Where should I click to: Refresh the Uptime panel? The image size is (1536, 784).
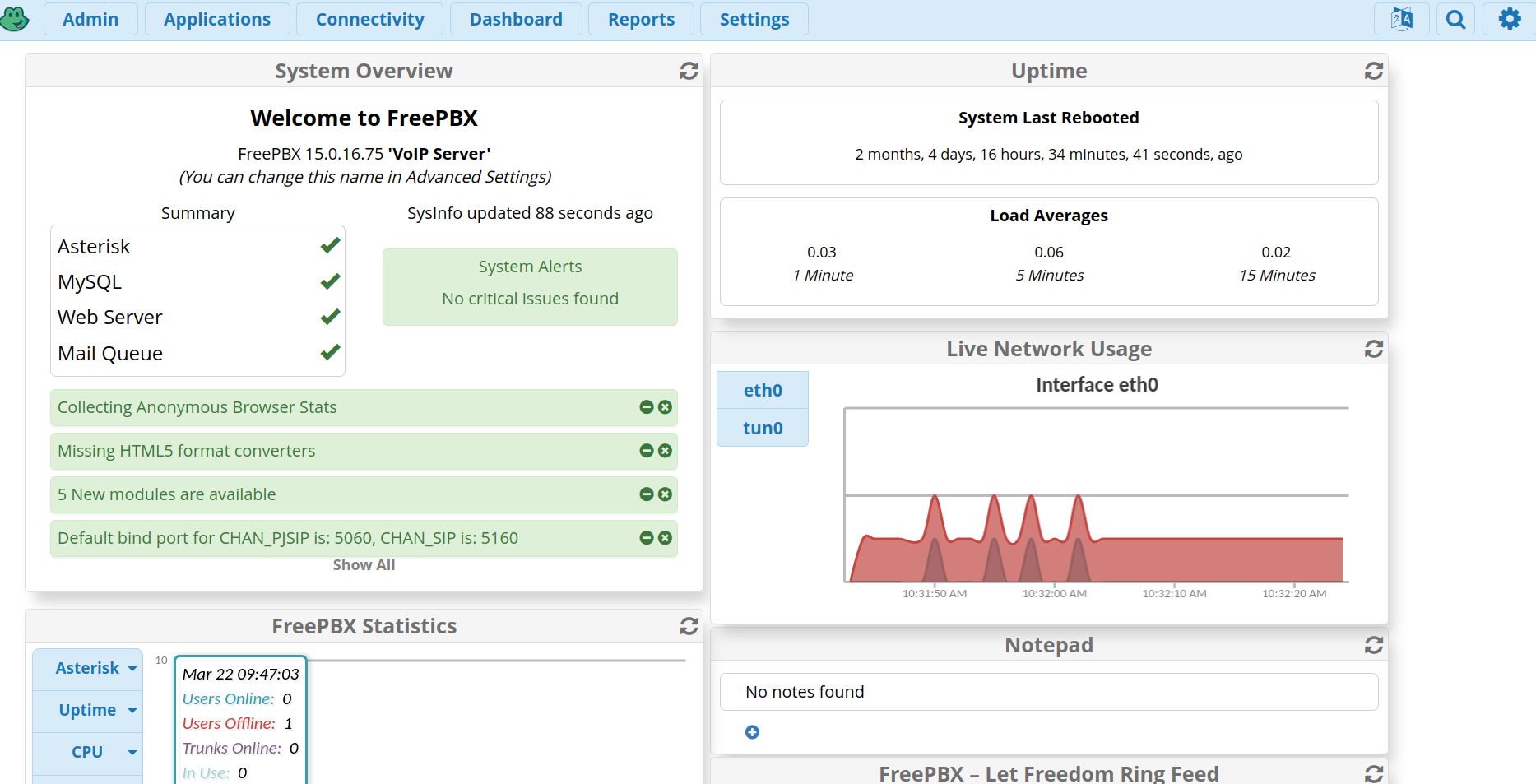[1373, 72]
